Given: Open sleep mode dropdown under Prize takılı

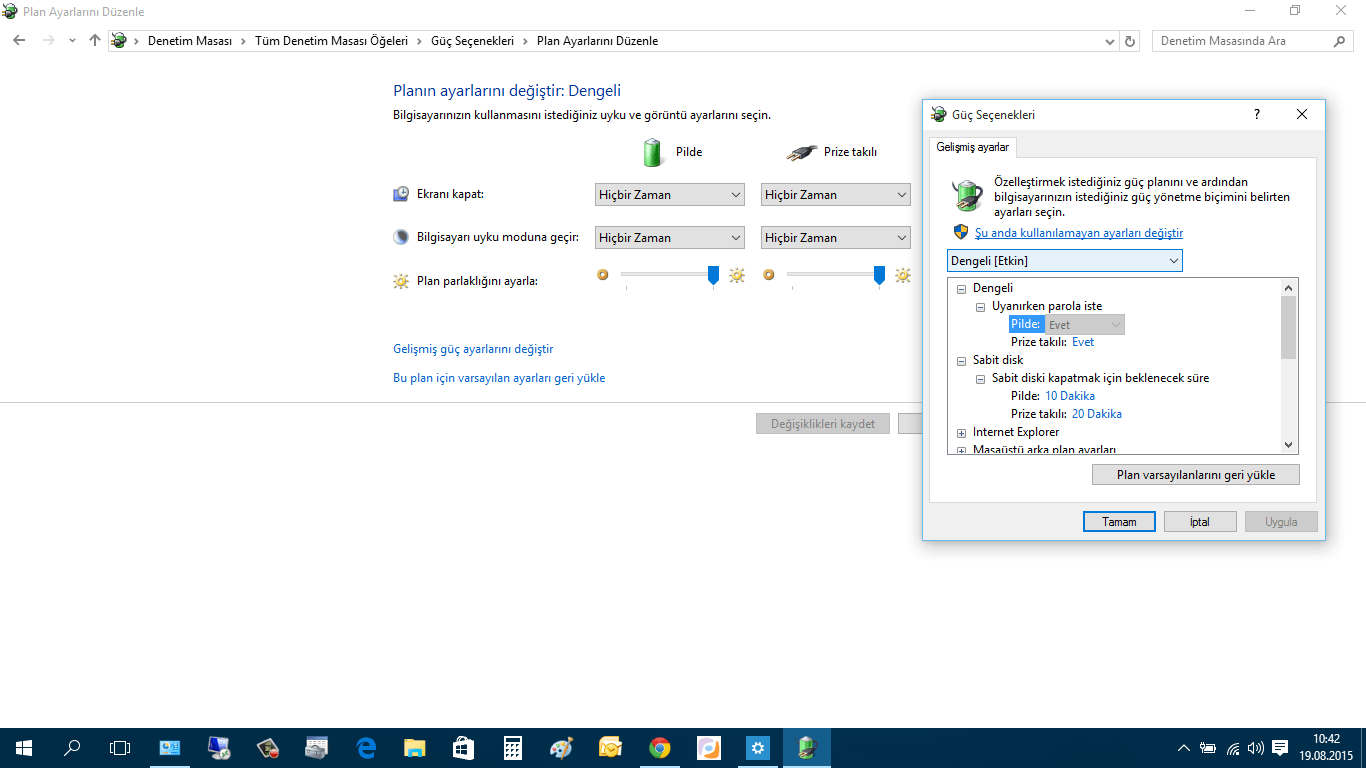Looking at the screenshot, I should click(x=835, y=238).
